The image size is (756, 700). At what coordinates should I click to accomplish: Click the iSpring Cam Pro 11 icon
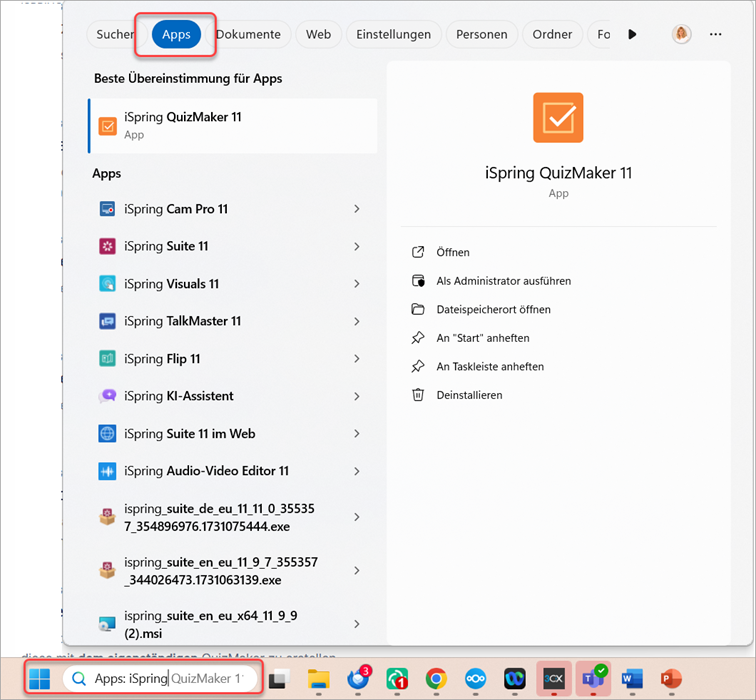coord(108,209)
